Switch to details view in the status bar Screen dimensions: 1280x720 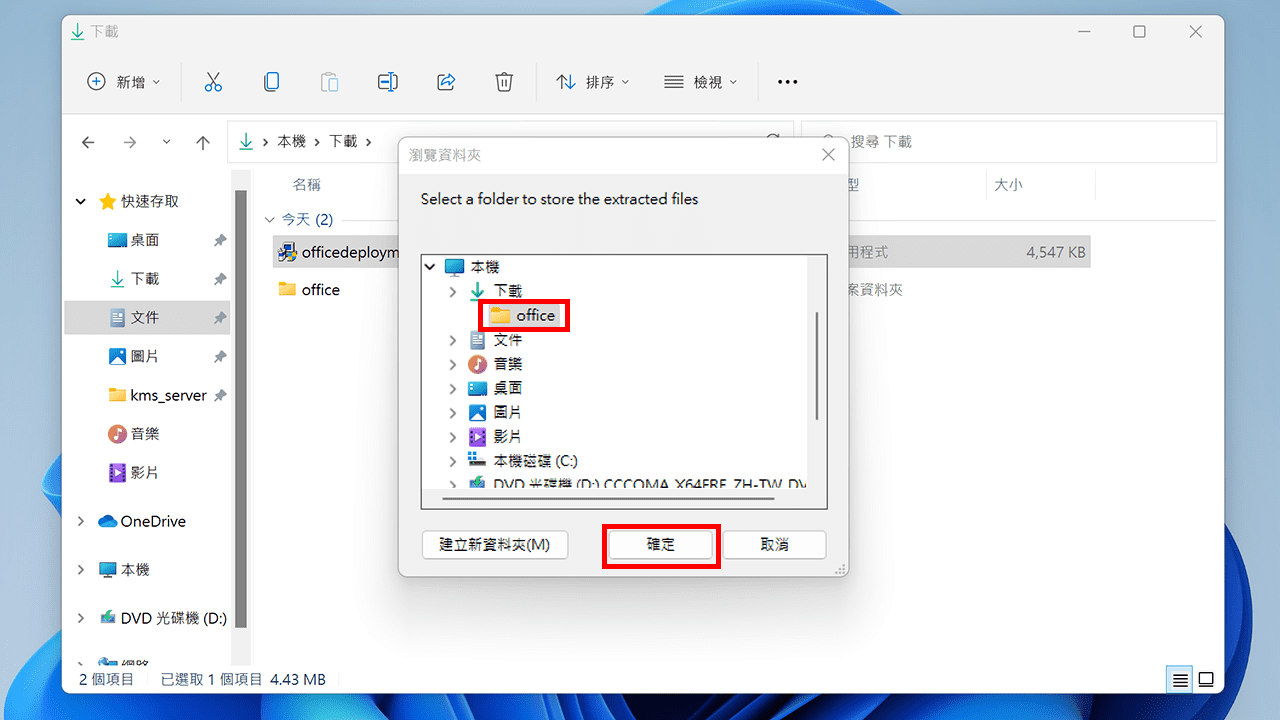click(1179, 679)
